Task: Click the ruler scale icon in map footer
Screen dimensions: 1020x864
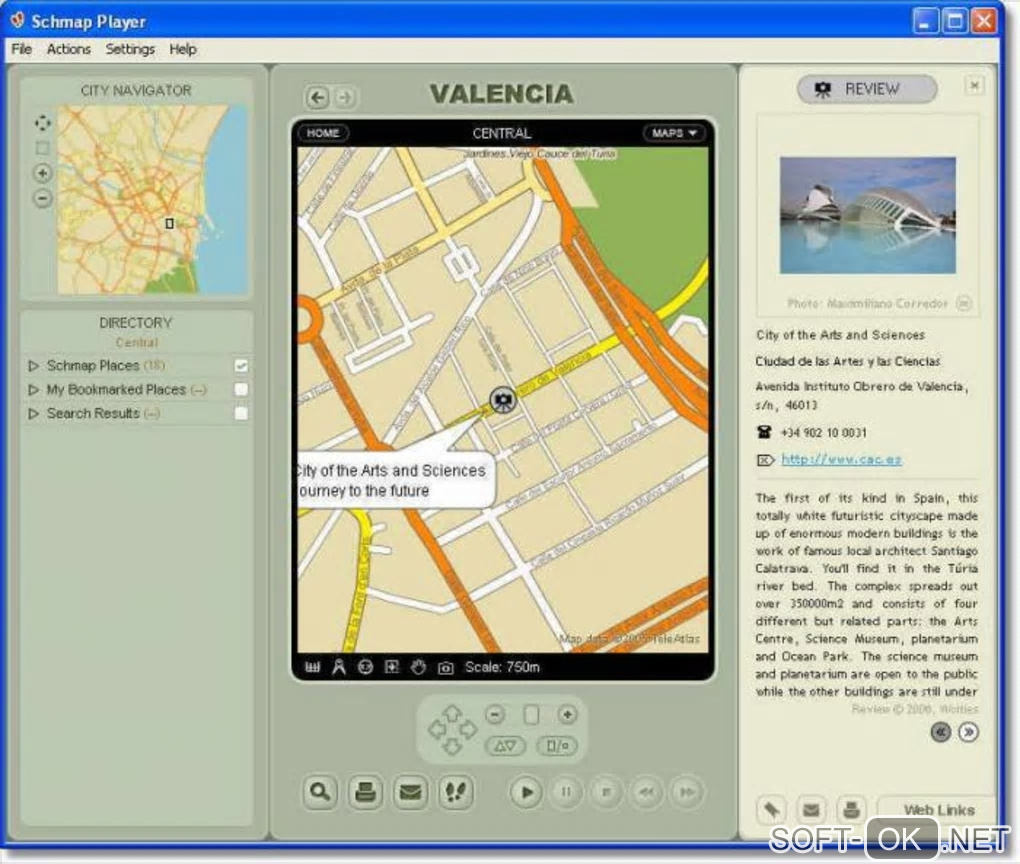Action: click(313, 667)
